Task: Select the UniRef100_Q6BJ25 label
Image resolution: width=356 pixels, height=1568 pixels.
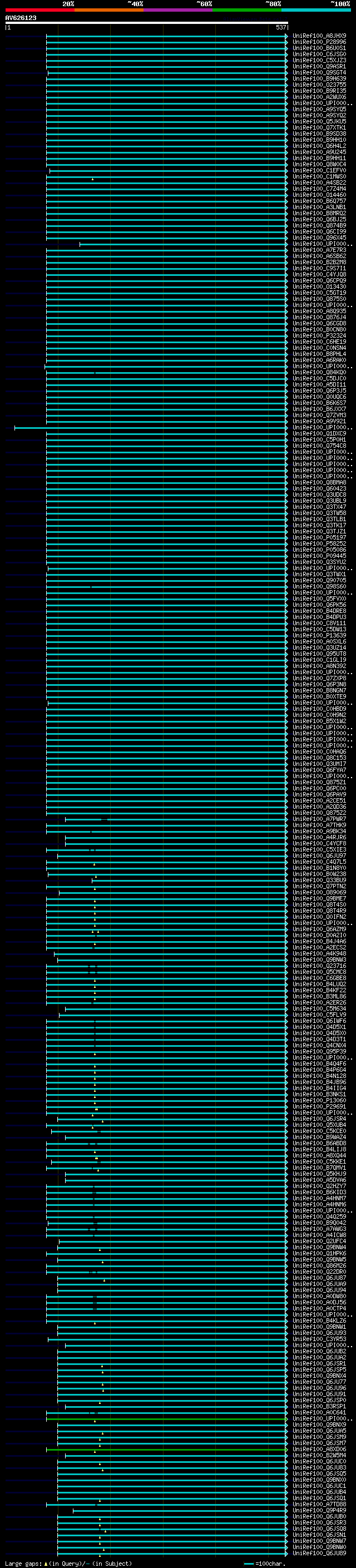Action: (x=319, y=219)
